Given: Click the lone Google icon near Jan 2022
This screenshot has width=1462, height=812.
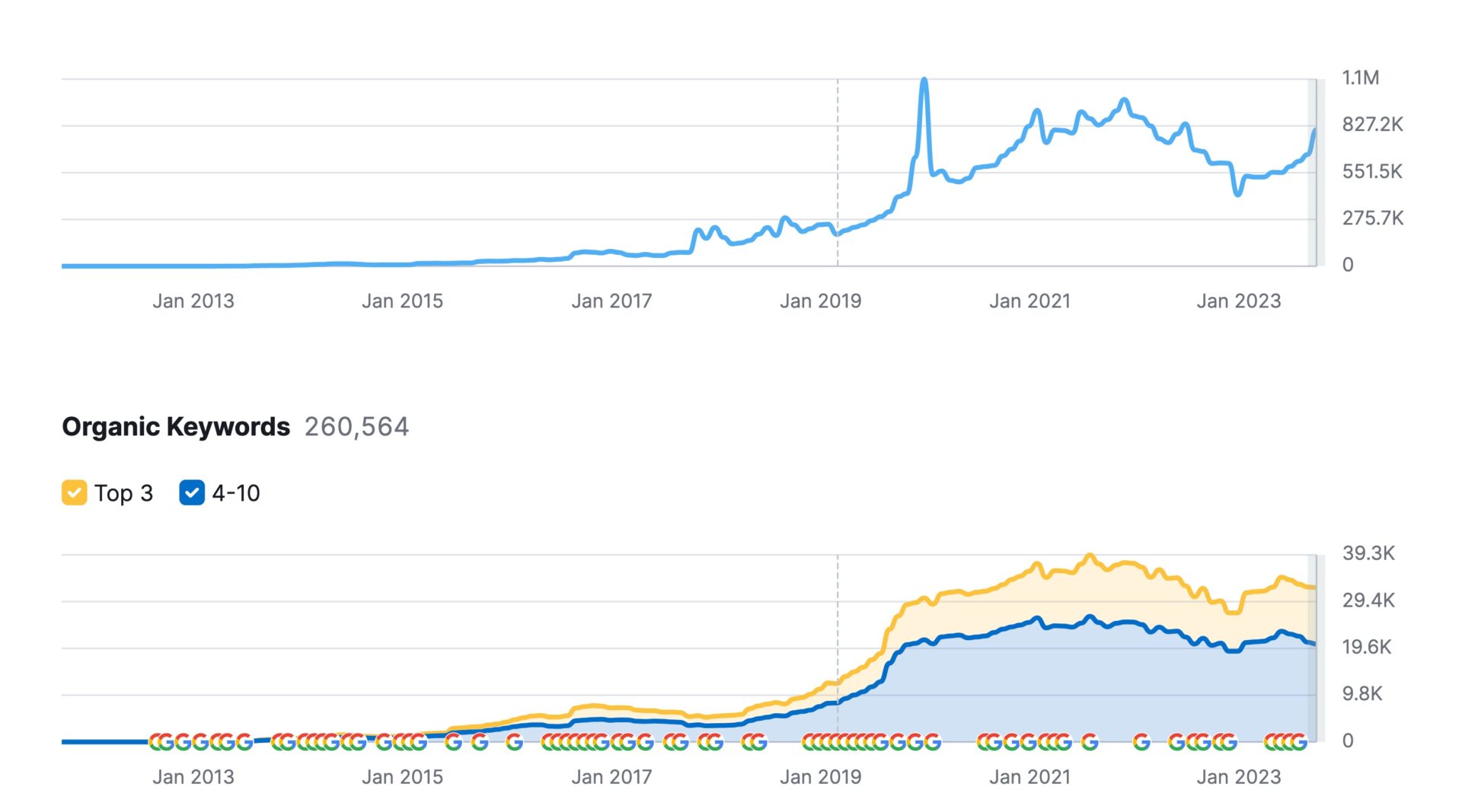Looking at the screenshot, I should (1141, 741).
